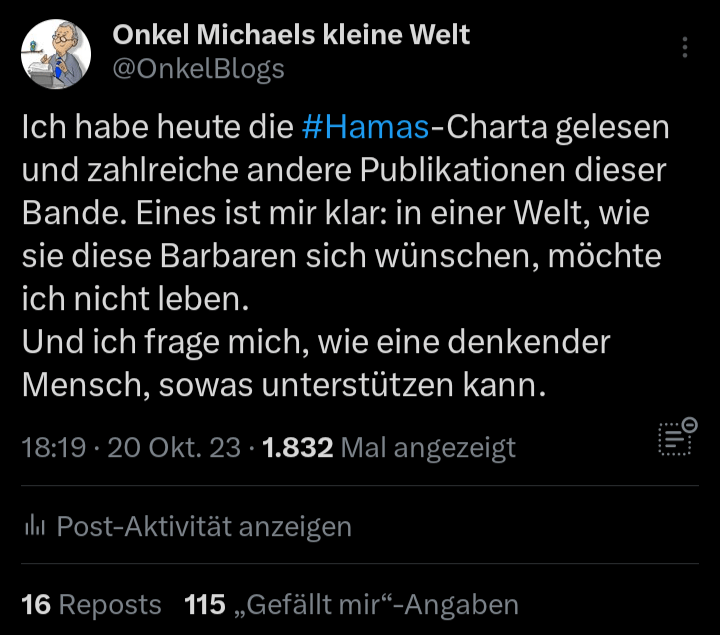This screenshot has height=635, width=720.
Task: Select "Post-Aktivität anzeigen" text
Action: [x=204, y=526]
